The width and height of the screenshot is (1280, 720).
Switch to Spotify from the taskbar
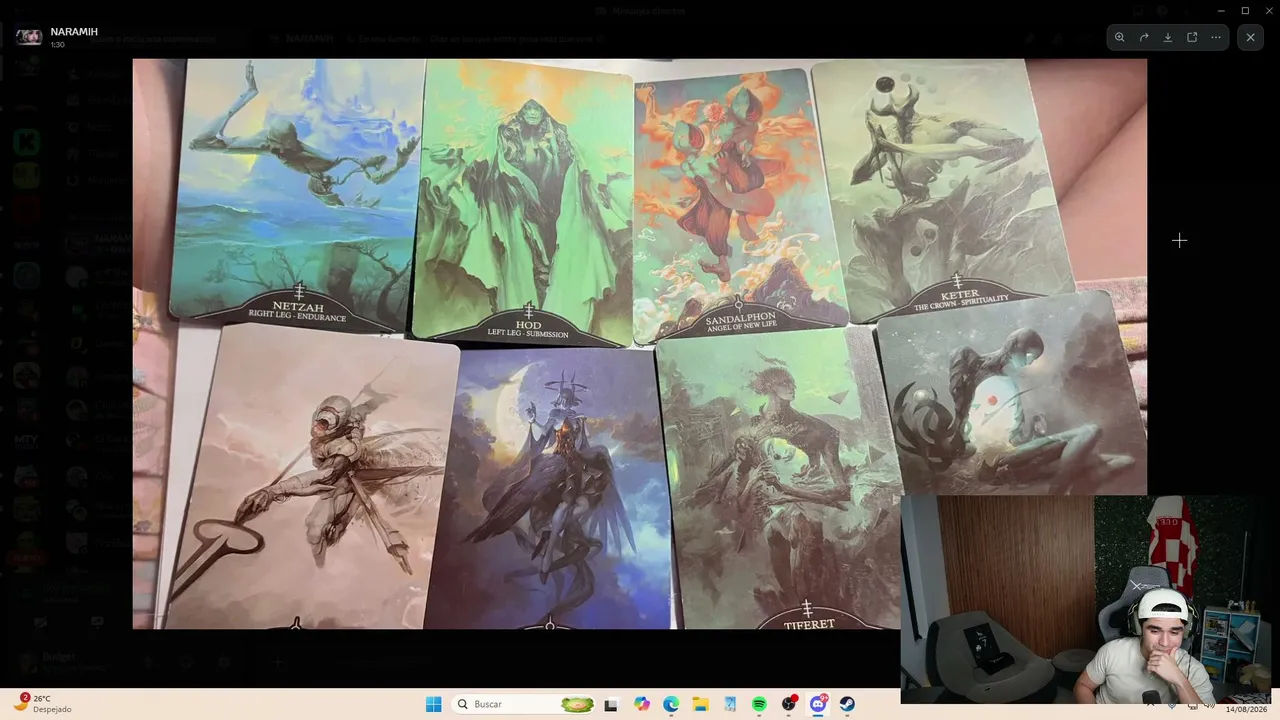(x=759, y=704)
